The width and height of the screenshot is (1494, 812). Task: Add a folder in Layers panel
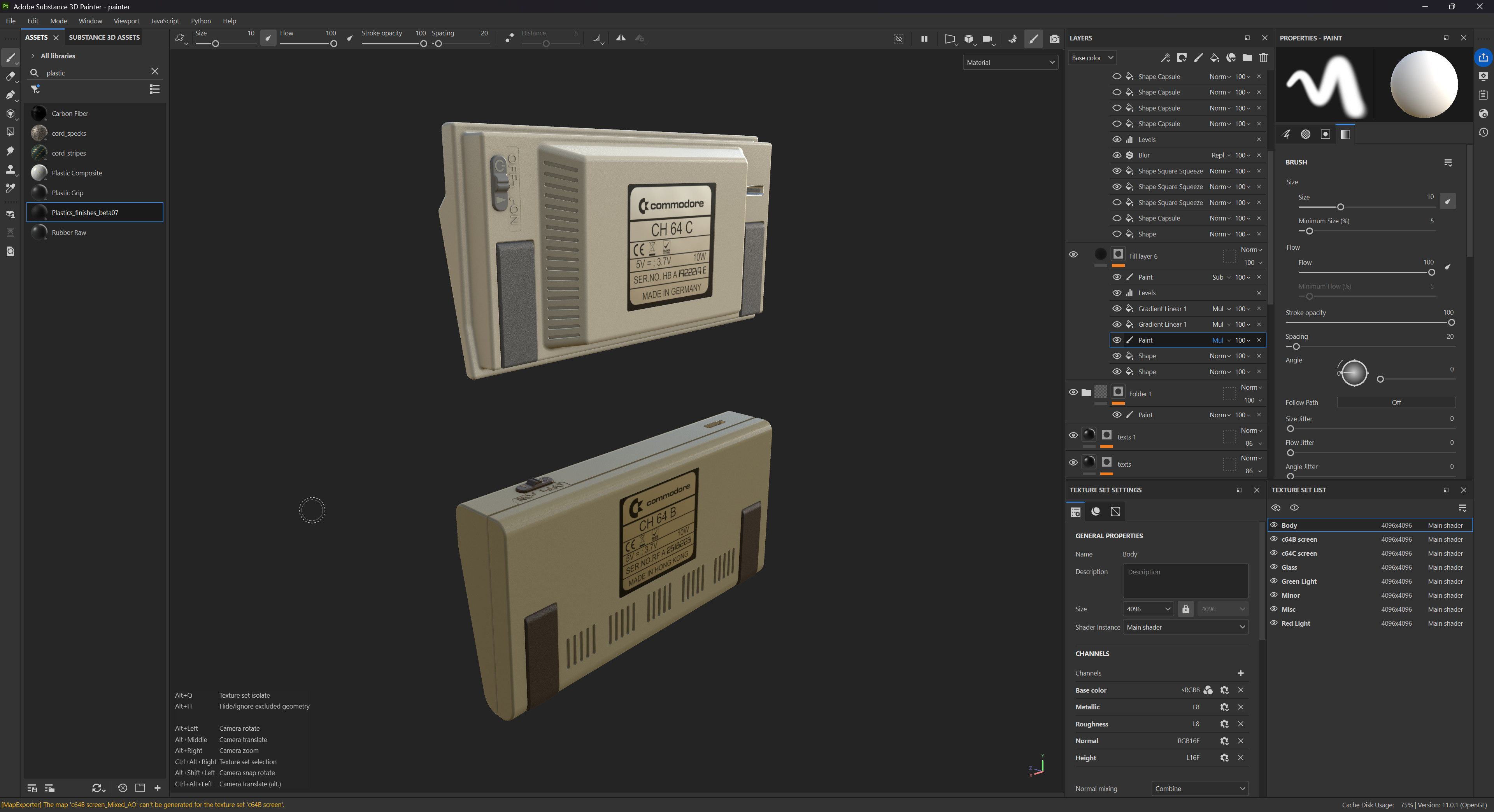click(x=1247, y=58)
